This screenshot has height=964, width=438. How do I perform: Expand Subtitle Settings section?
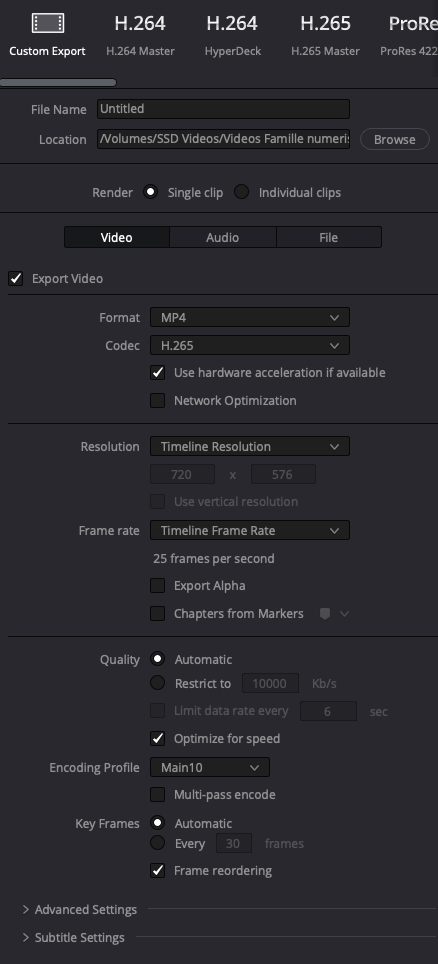tap(26, 938)
